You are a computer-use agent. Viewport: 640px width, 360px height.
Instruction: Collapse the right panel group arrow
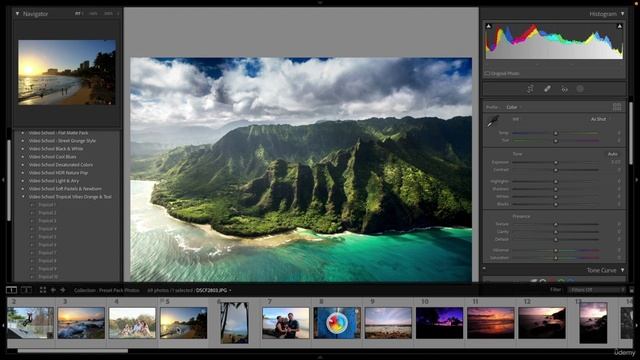pos(637,179)
